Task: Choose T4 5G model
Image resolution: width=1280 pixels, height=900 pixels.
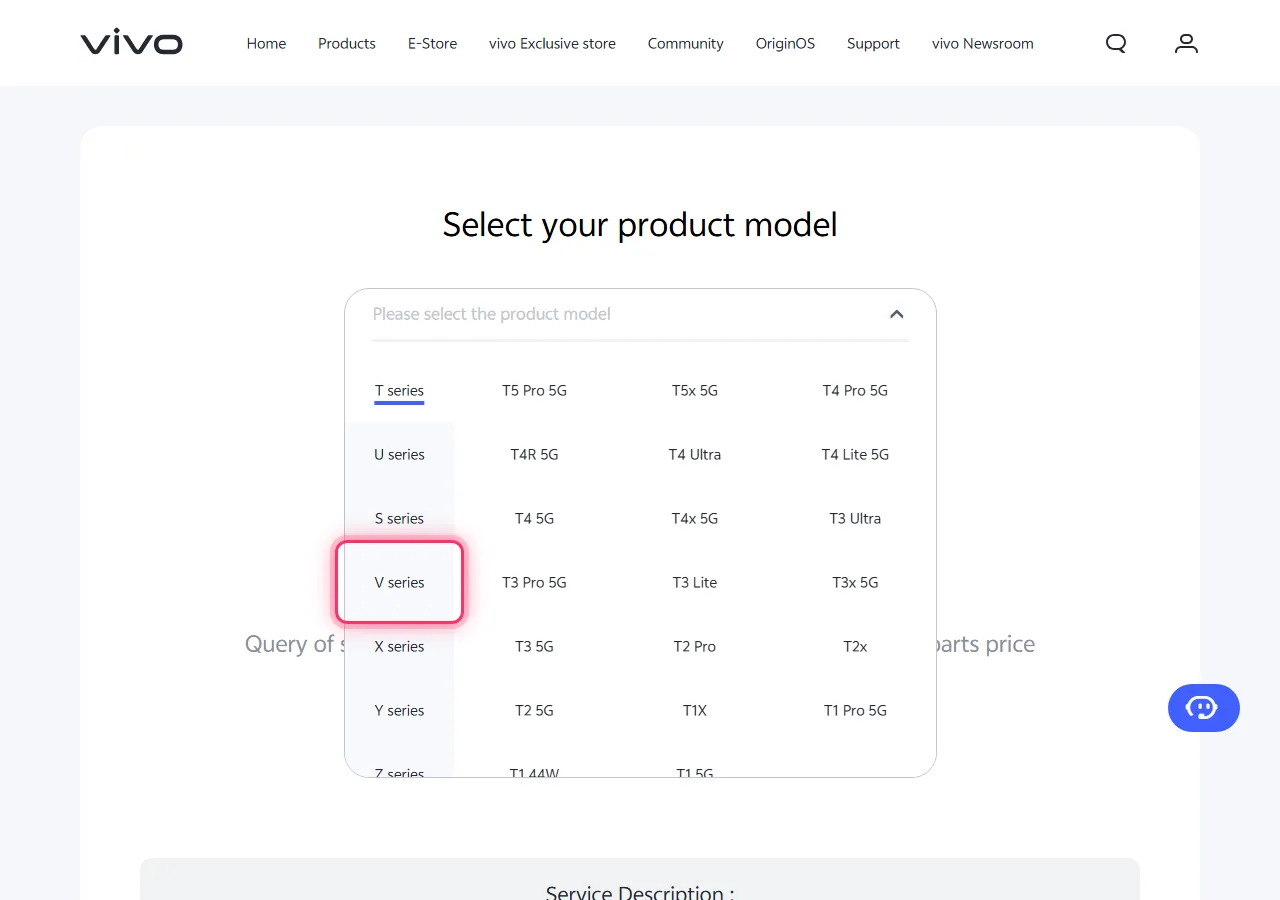Action: tap(534, 518)
